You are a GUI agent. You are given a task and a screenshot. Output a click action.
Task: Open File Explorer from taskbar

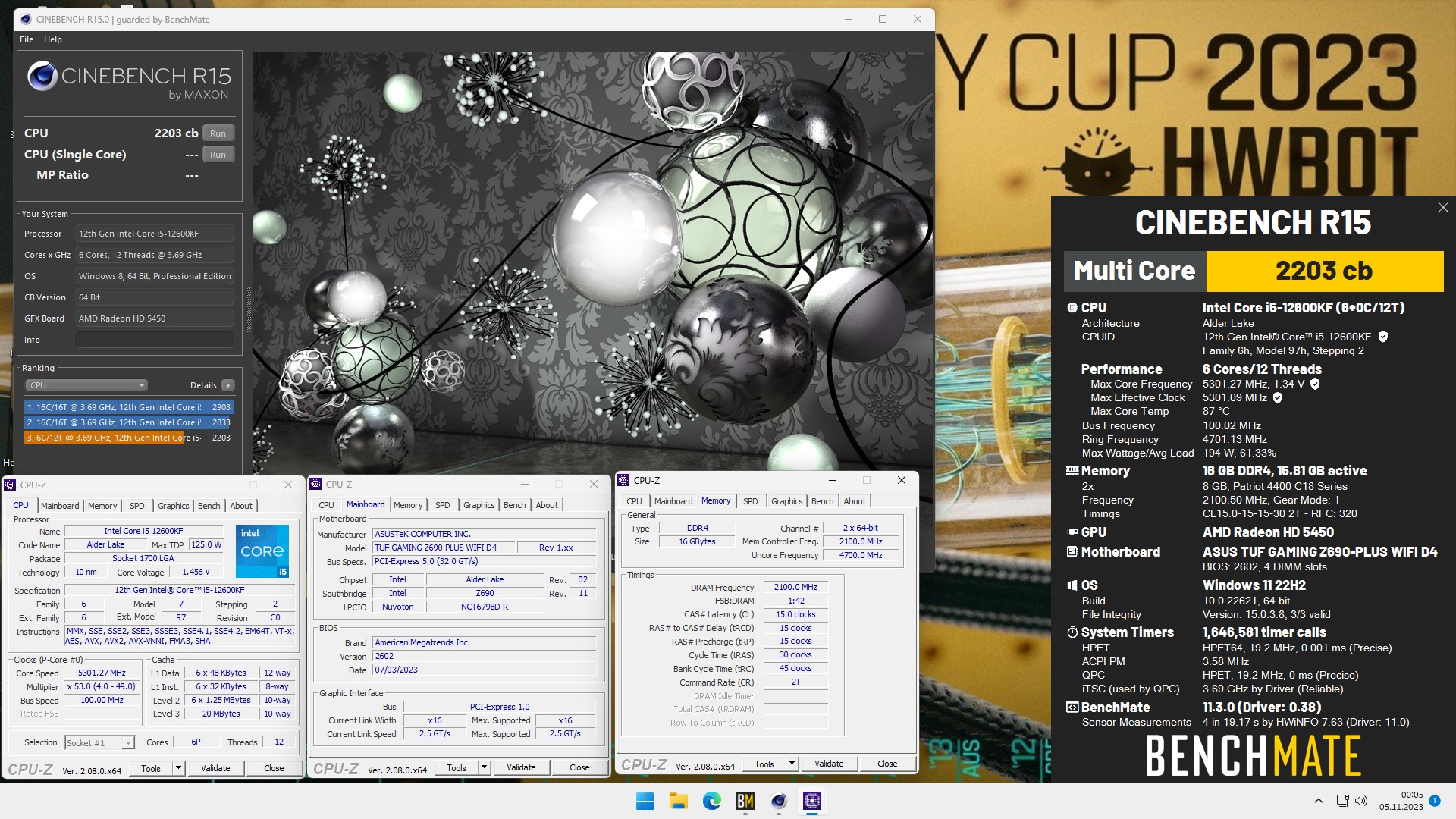pyautogui.click(x=678, y=801)
